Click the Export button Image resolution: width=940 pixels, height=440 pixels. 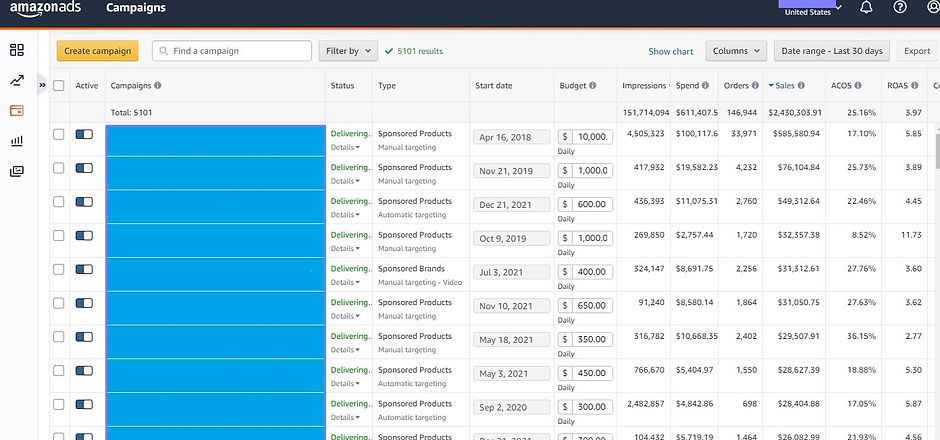point(917,51)
